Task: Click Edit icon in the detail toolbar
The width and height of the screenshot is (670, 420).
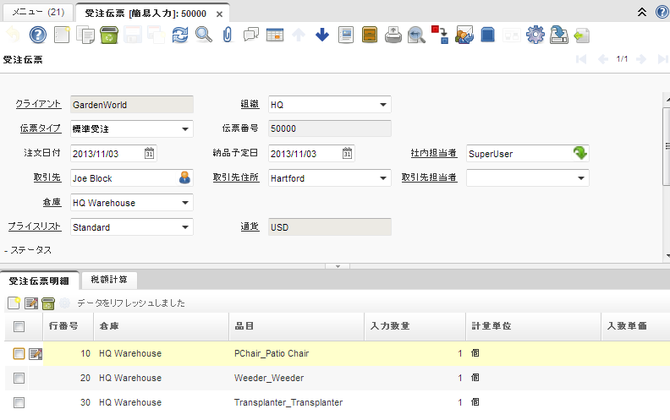Action: [x=31, y=303]
